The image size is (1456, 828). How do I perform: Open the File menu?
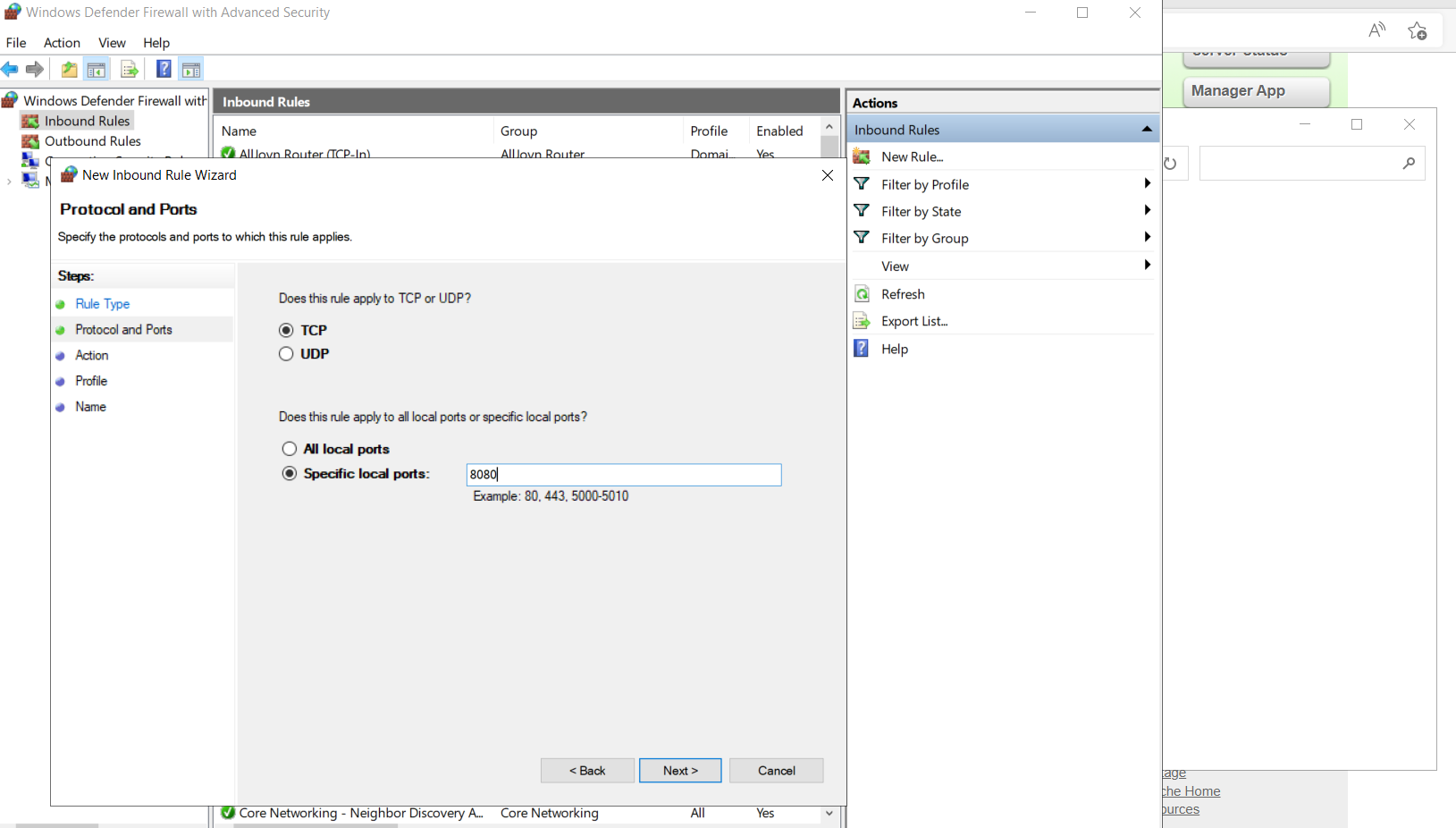(x=16, y=43)
